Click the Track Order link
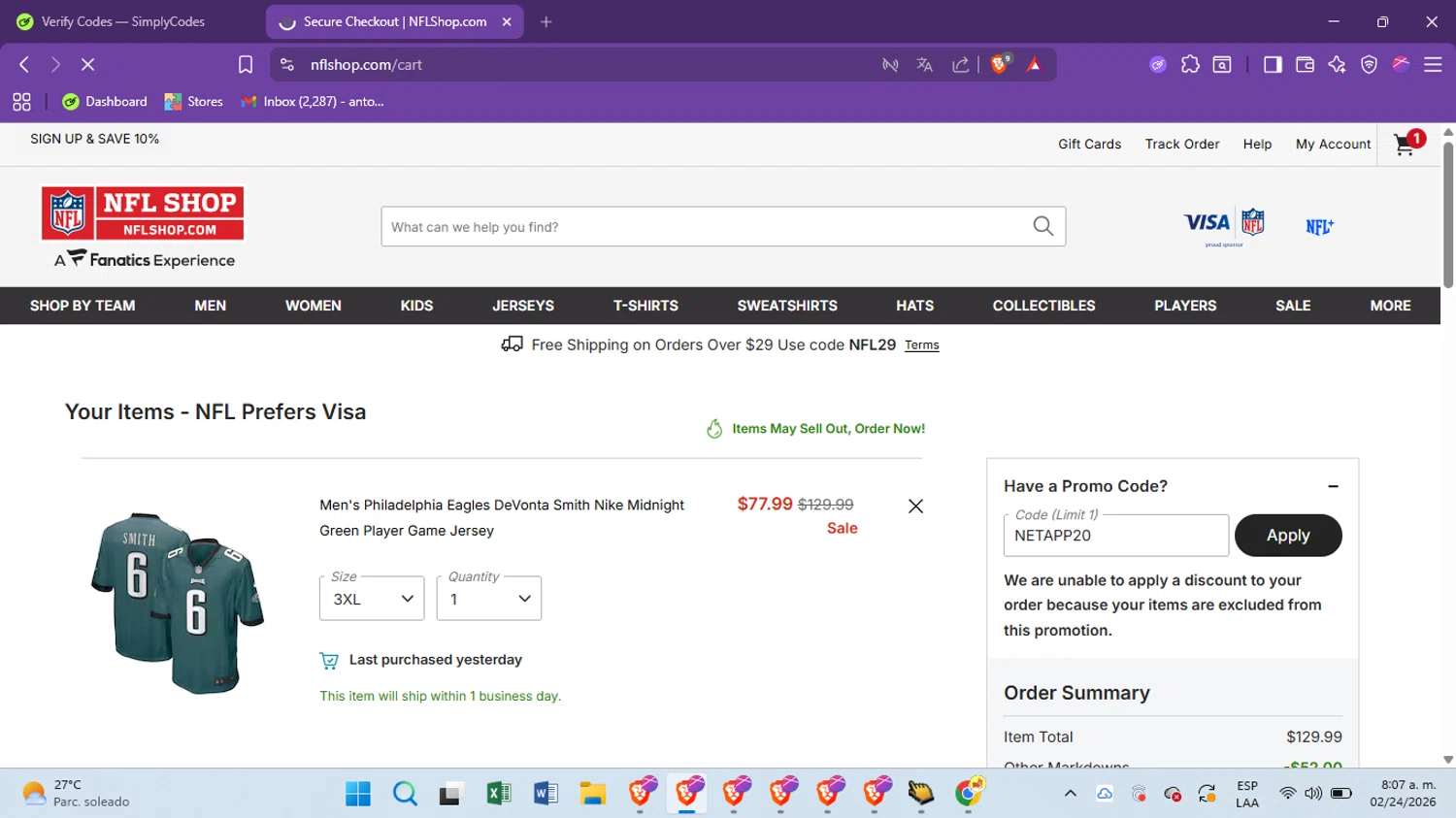The height and width of the screenshot is (818, 1456). (x=1182, y=144)
